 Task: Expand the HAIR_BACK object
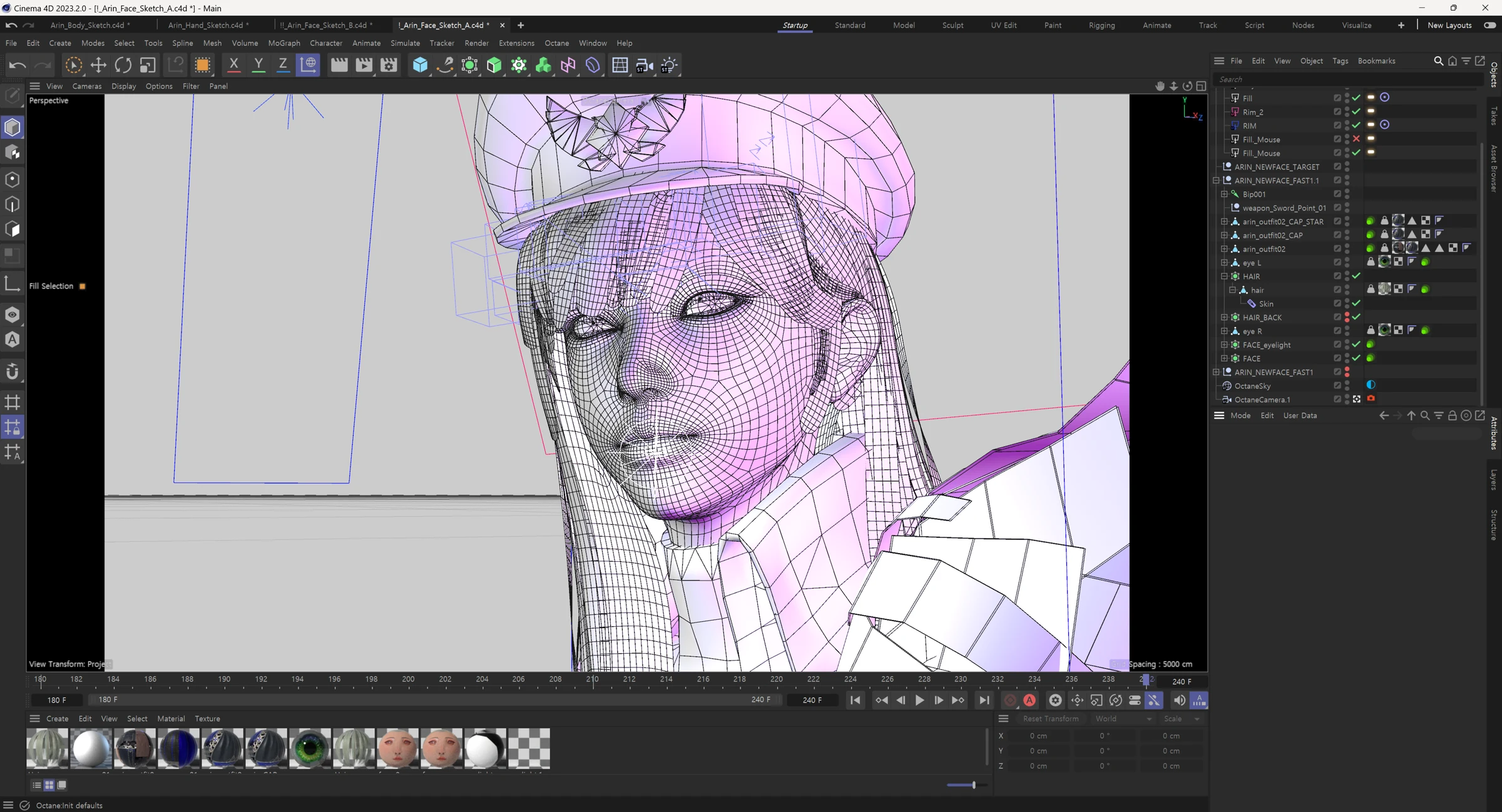coord(1224,317)
